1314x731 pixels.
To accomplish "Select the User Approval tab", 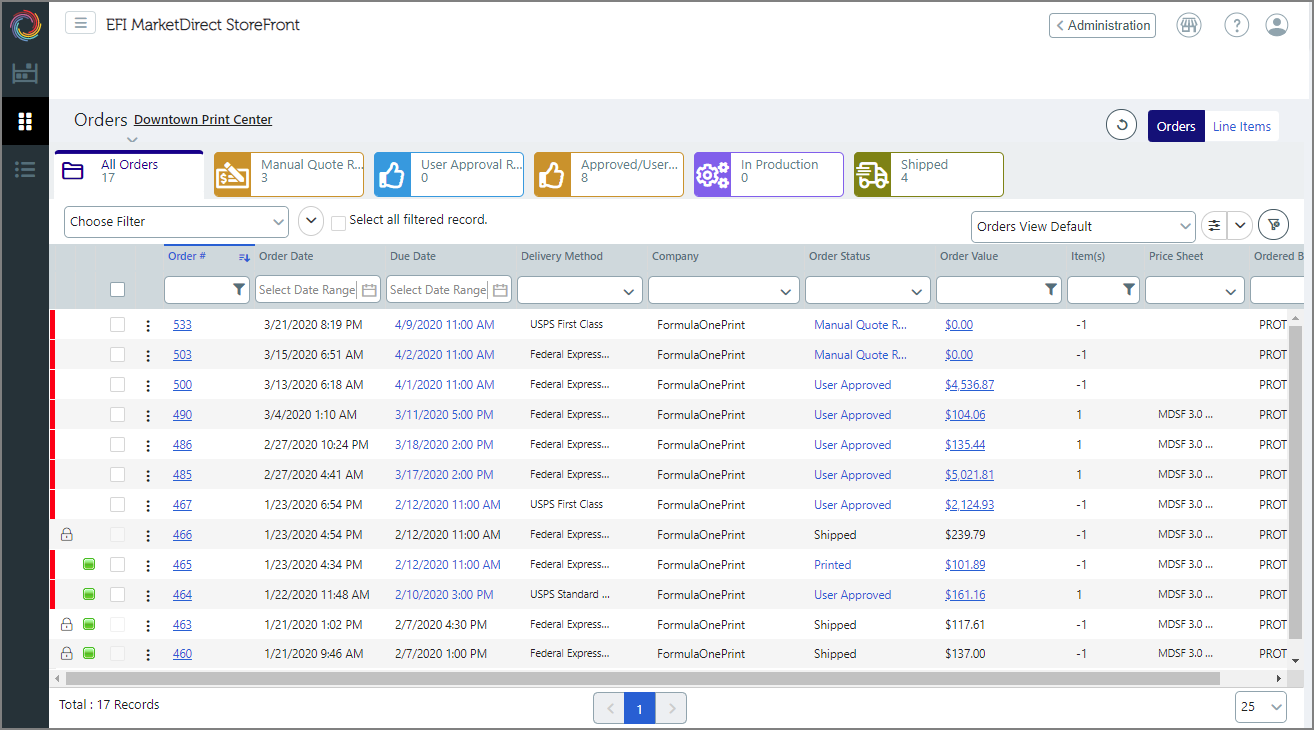I will click(448, 174).
